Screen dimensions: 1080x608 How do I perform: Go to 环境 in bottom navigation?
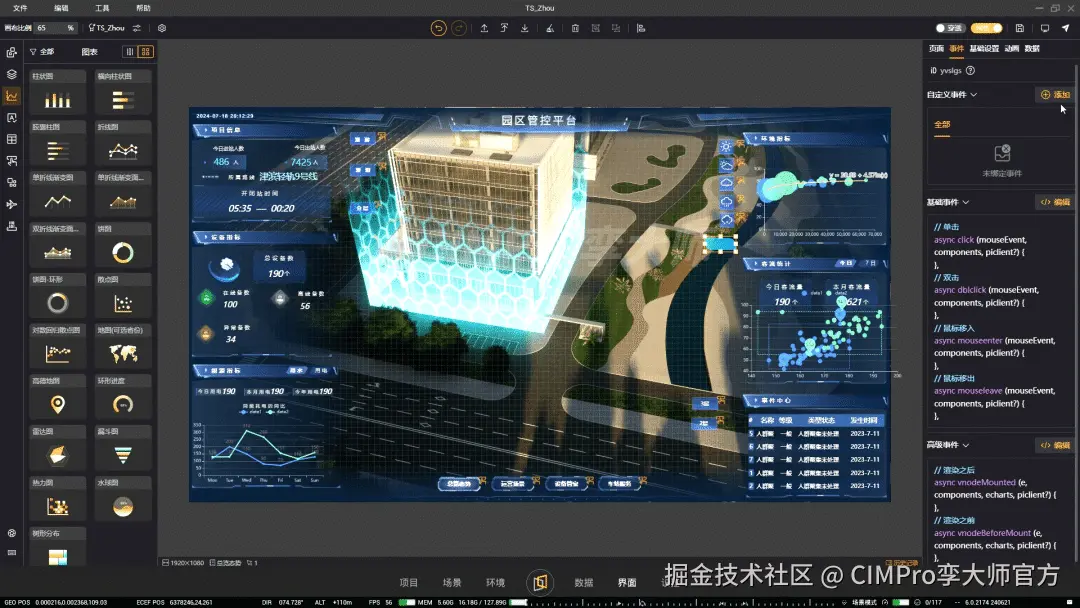495,583
